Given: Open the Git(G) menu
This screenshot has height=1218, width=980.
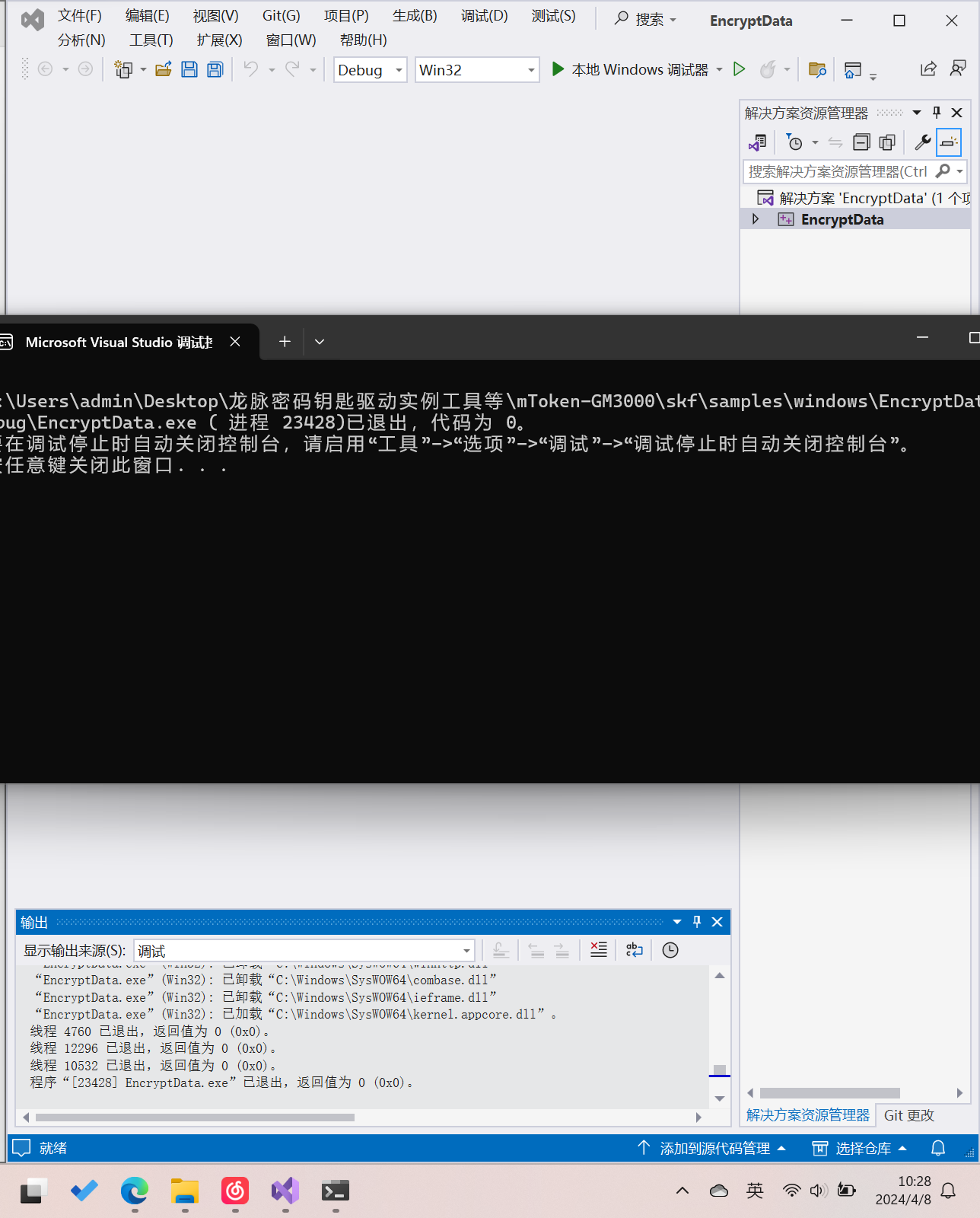Looking at the screenshot, I should pos(282,16).
